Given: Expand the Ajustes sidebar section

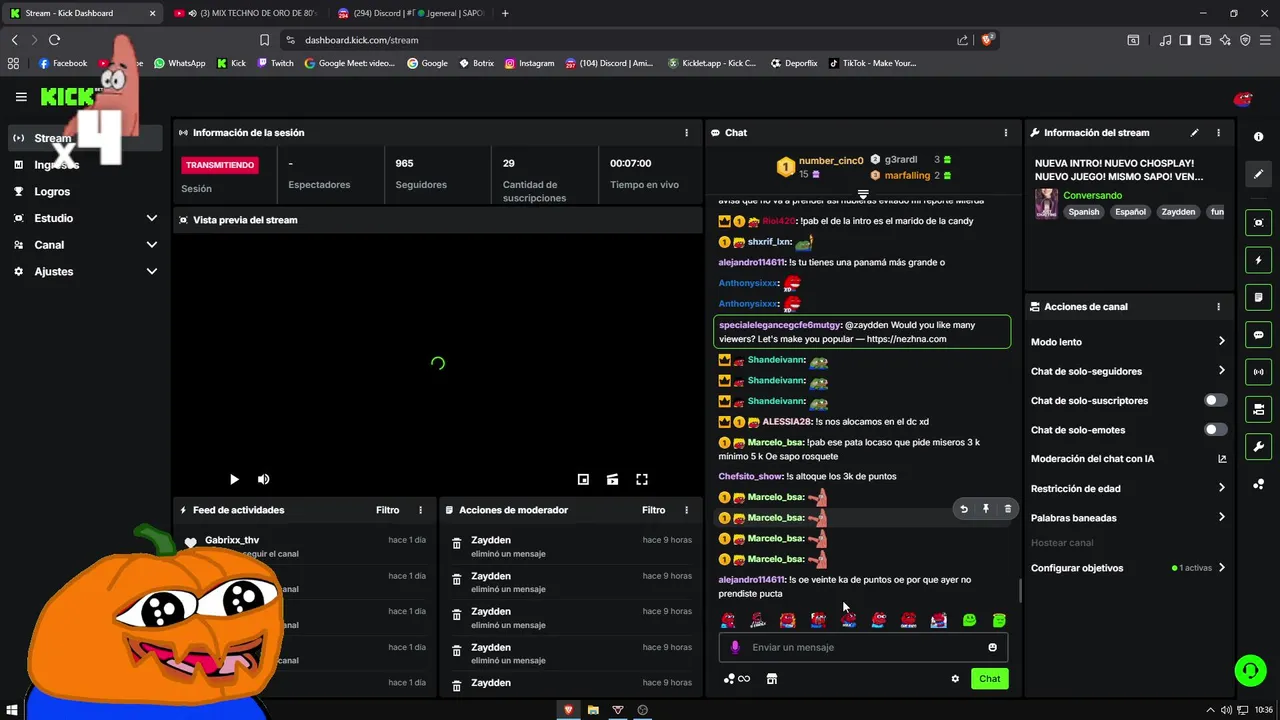Looking at the screenshot, I should tap(152, 271).
